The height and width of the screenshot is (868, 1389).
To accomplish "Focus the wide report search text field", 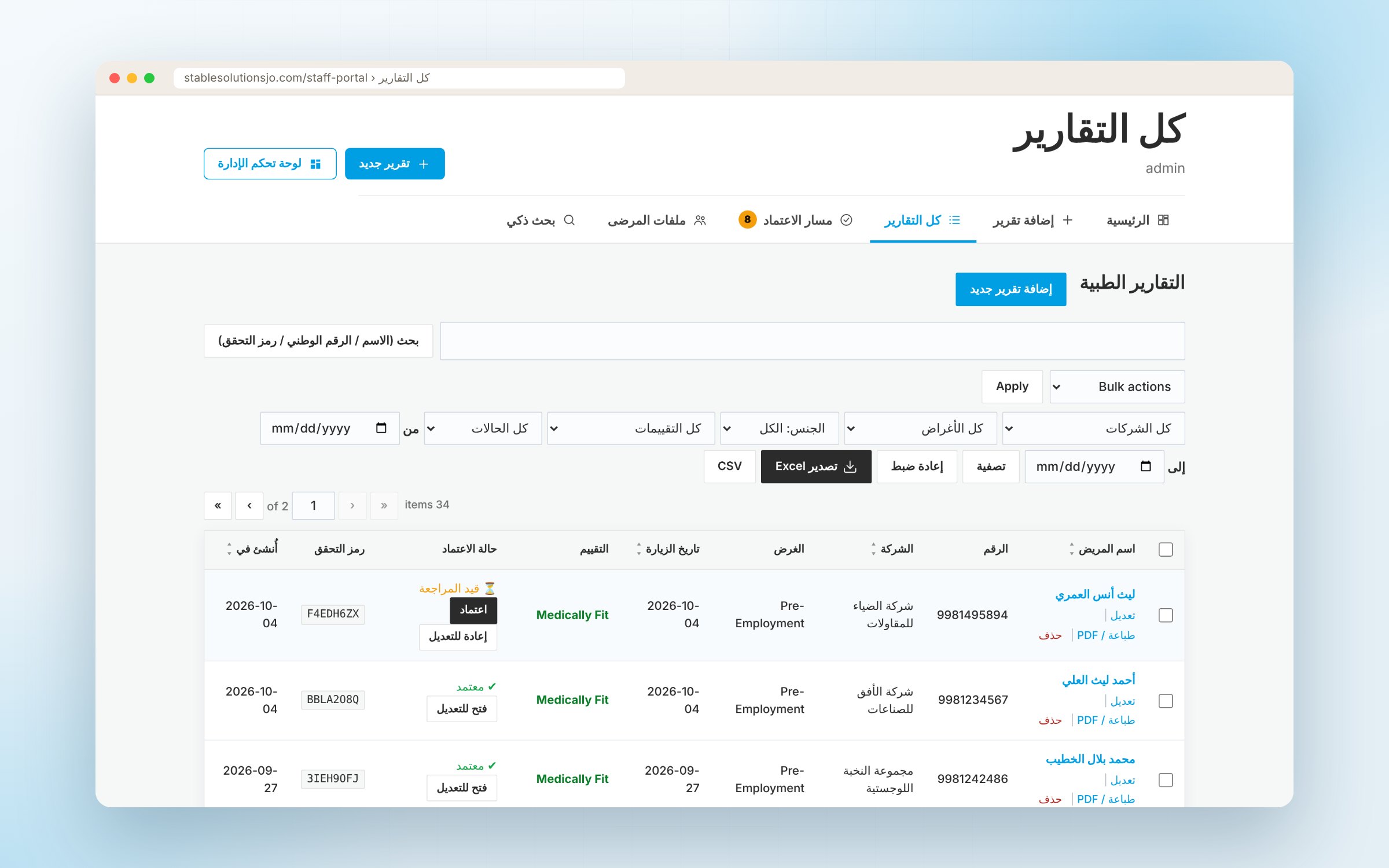I will click(812, 341).
